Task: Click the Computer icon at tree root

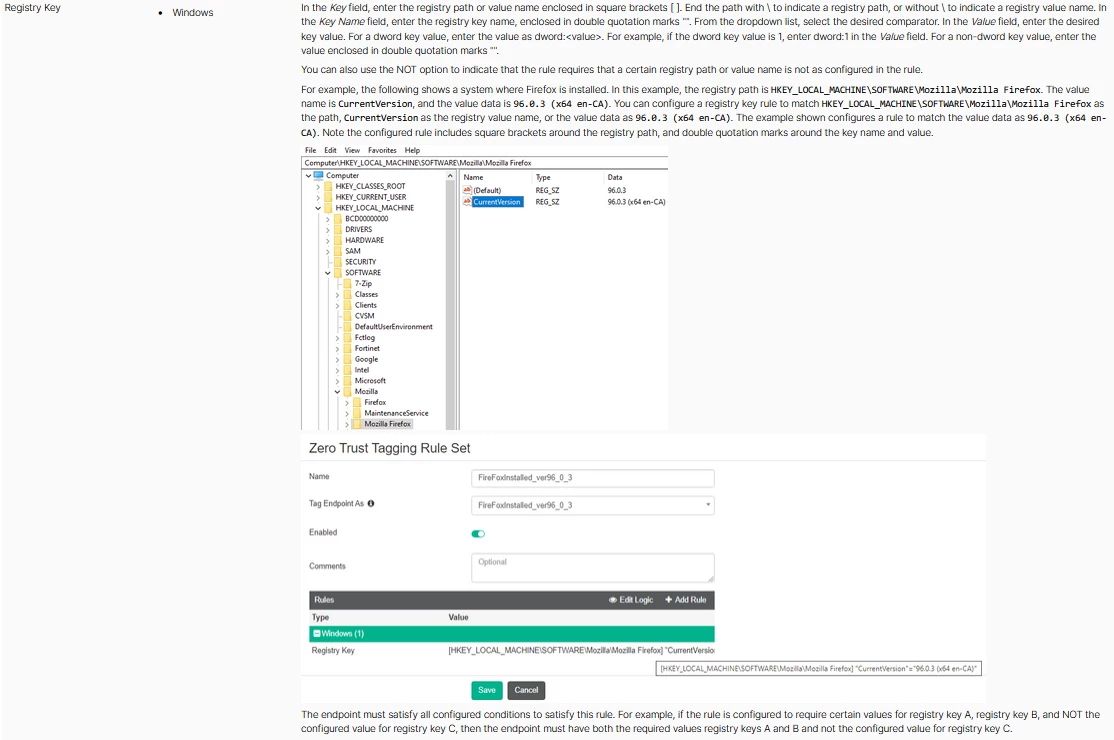Action: tap(319, 175)
